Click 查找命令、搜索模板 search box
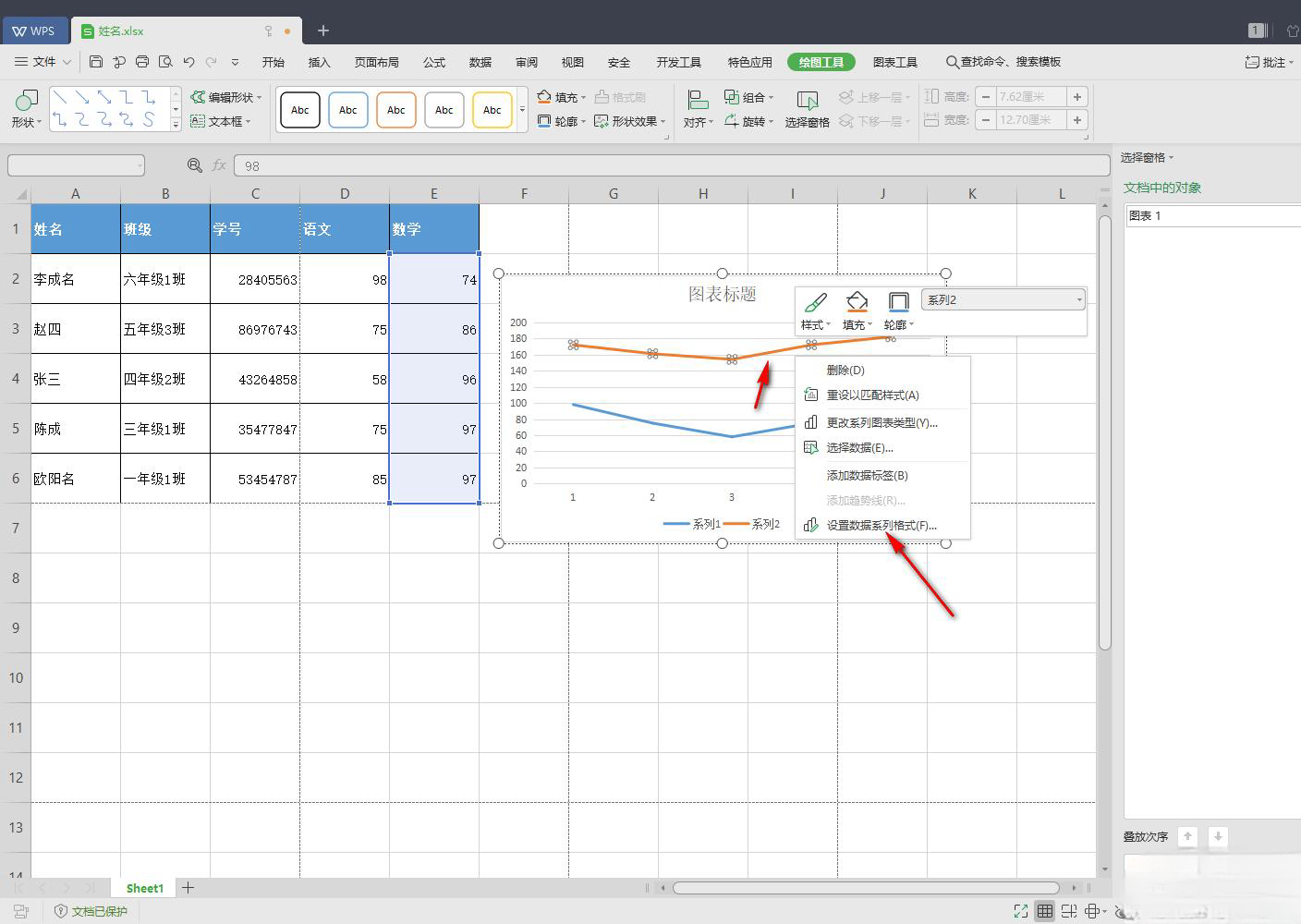Viewport: 1301px width, 924px height. point(1003,62)
